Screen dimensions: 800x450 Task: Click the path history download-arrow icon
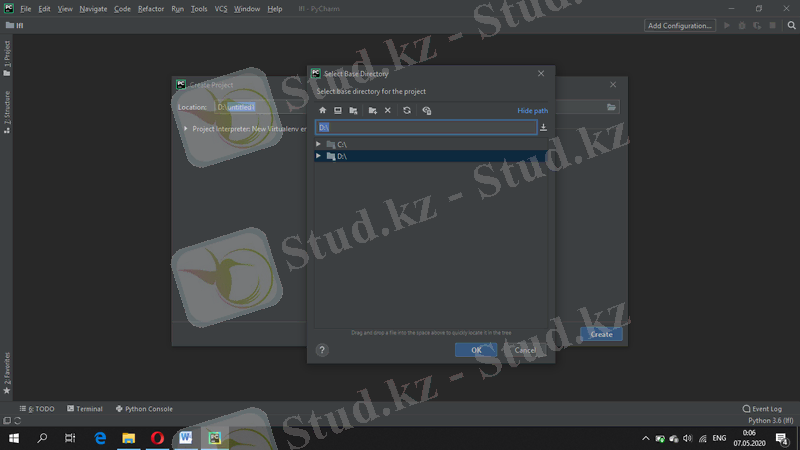[543, 128]
